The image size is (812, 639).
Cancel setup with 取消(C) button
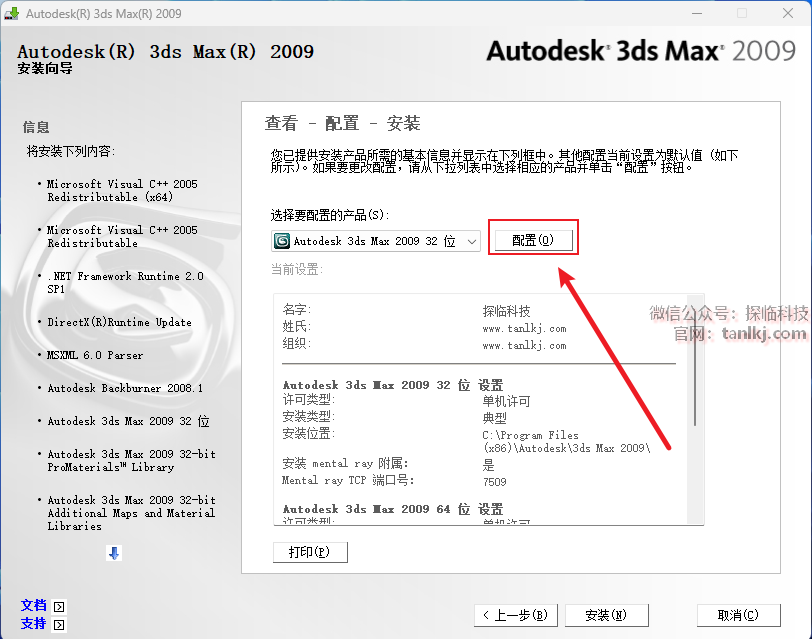click(x=738, y=615)
